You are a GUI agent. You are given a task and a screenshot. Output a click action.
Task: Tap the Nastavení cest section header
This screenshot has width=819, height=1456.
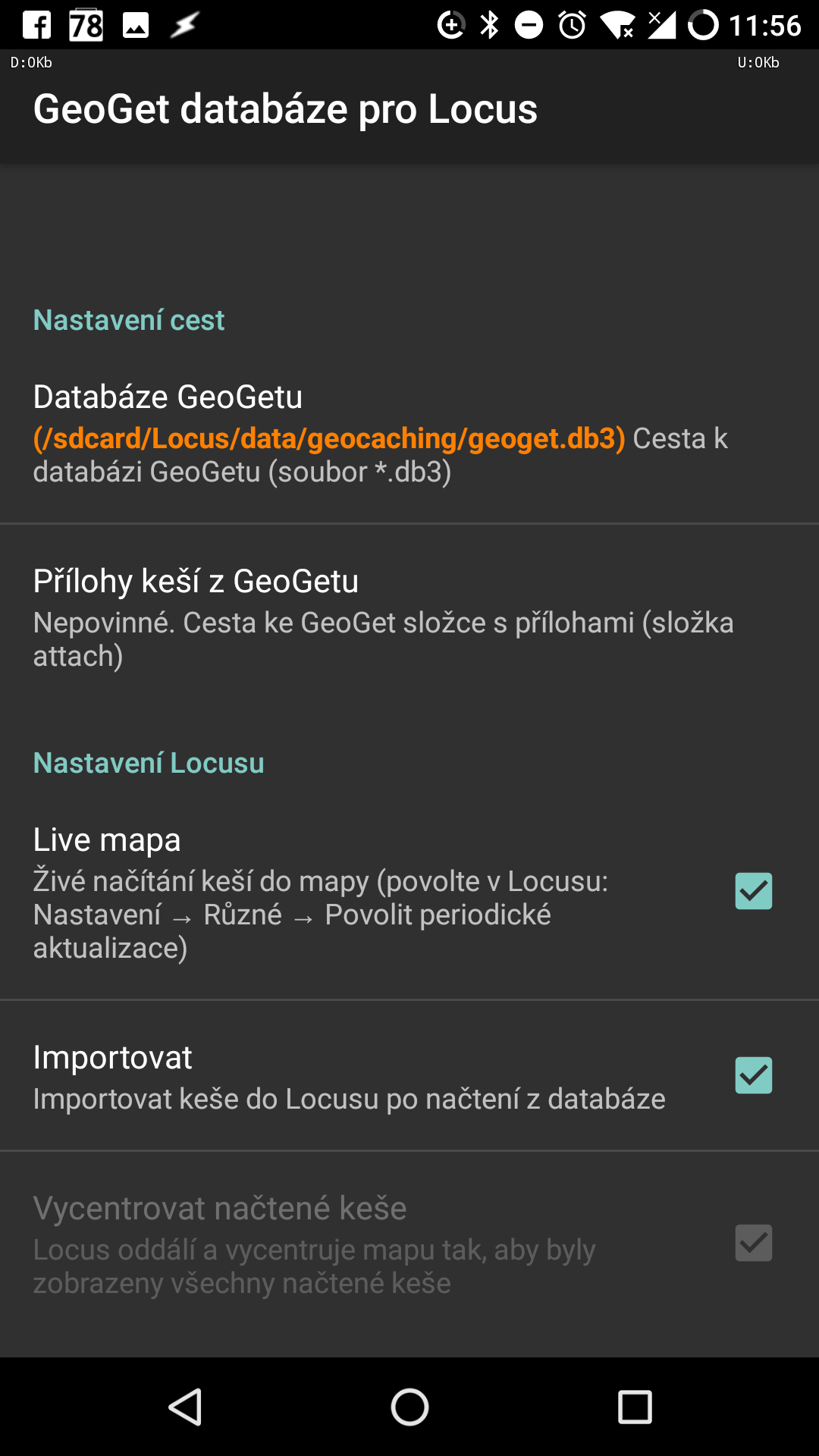click(129, 320)
